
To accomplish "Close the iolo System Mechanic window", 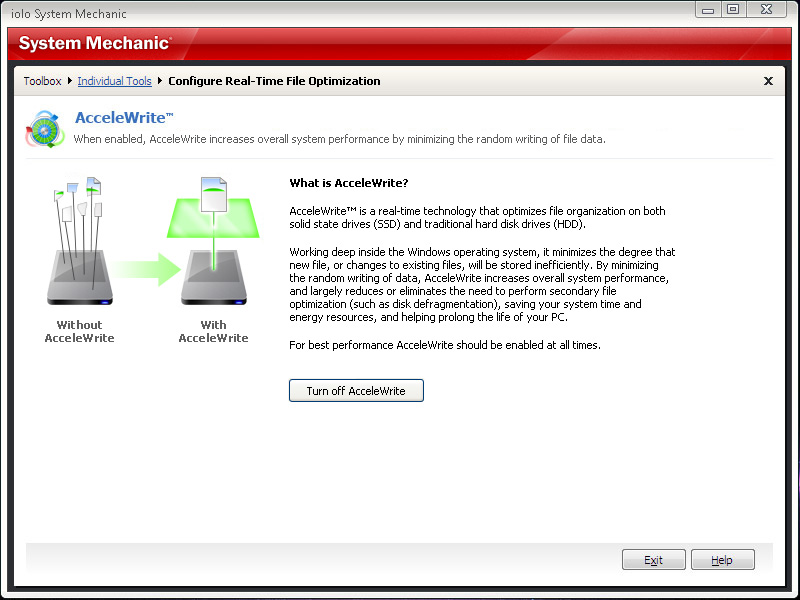I will tap(766, 9).
